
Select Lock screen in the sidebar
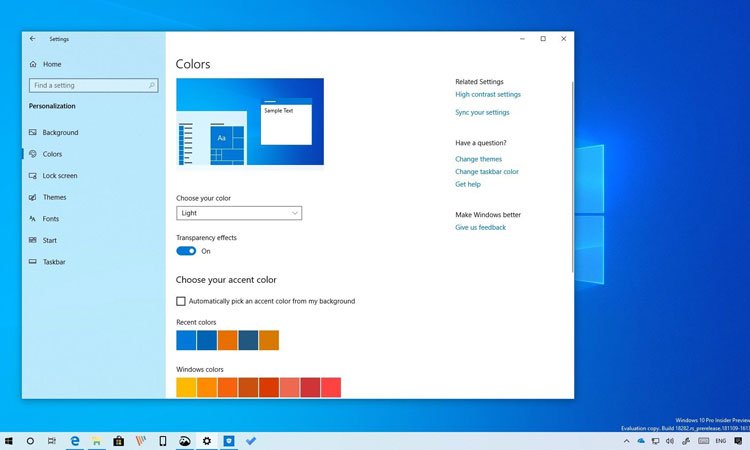(59, 176)
